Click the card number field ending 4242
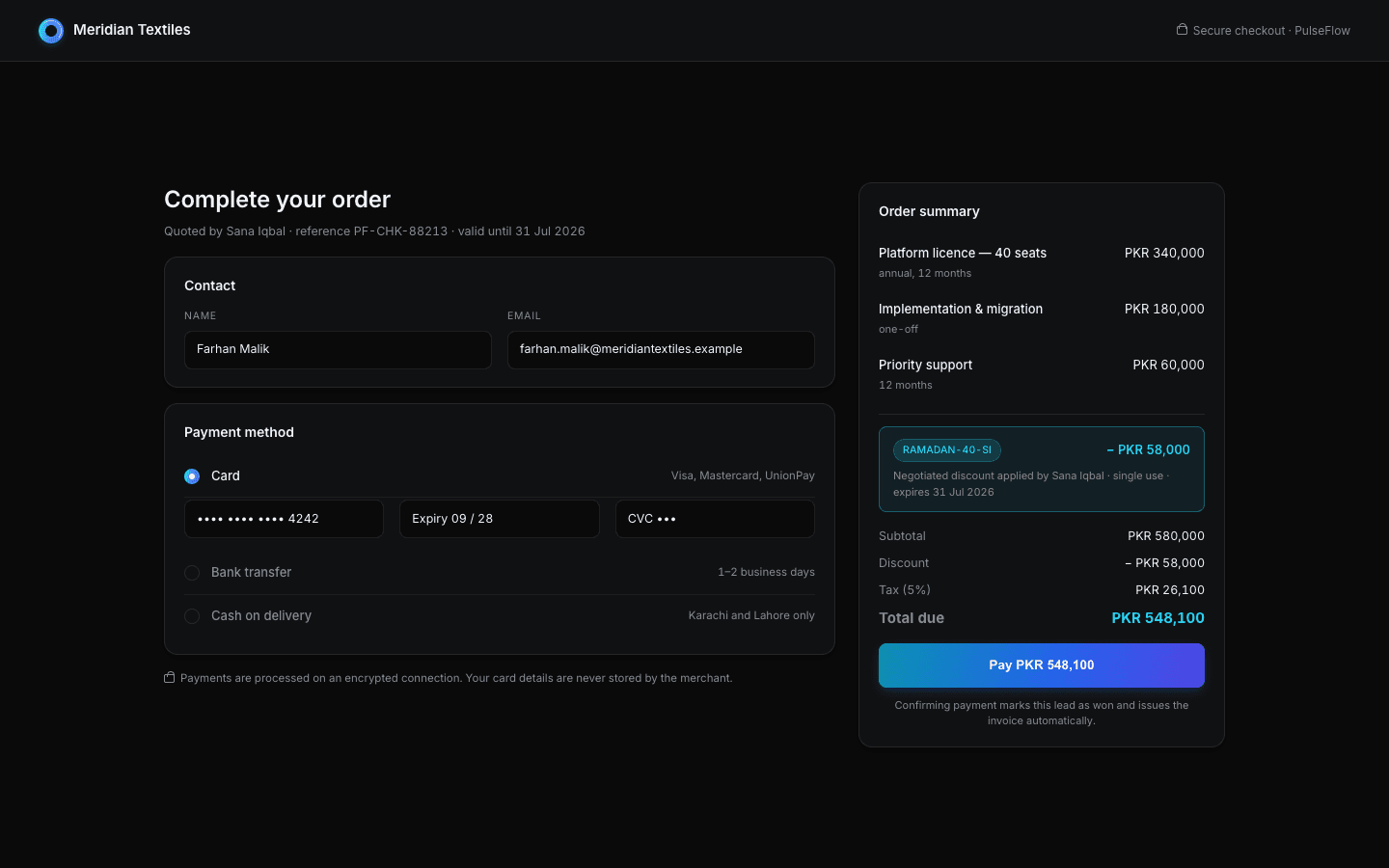1389x868 pixels. (x=284, y=519)
